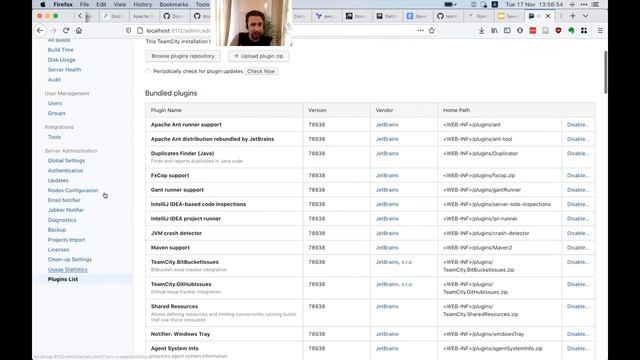Open Disable options for FxCop support

(578, 176)
